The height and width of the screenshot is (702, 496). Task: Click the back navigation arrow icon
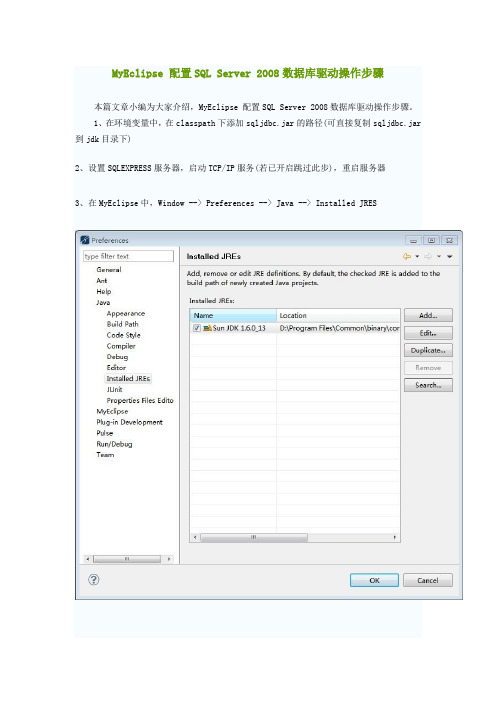(406, 257)
